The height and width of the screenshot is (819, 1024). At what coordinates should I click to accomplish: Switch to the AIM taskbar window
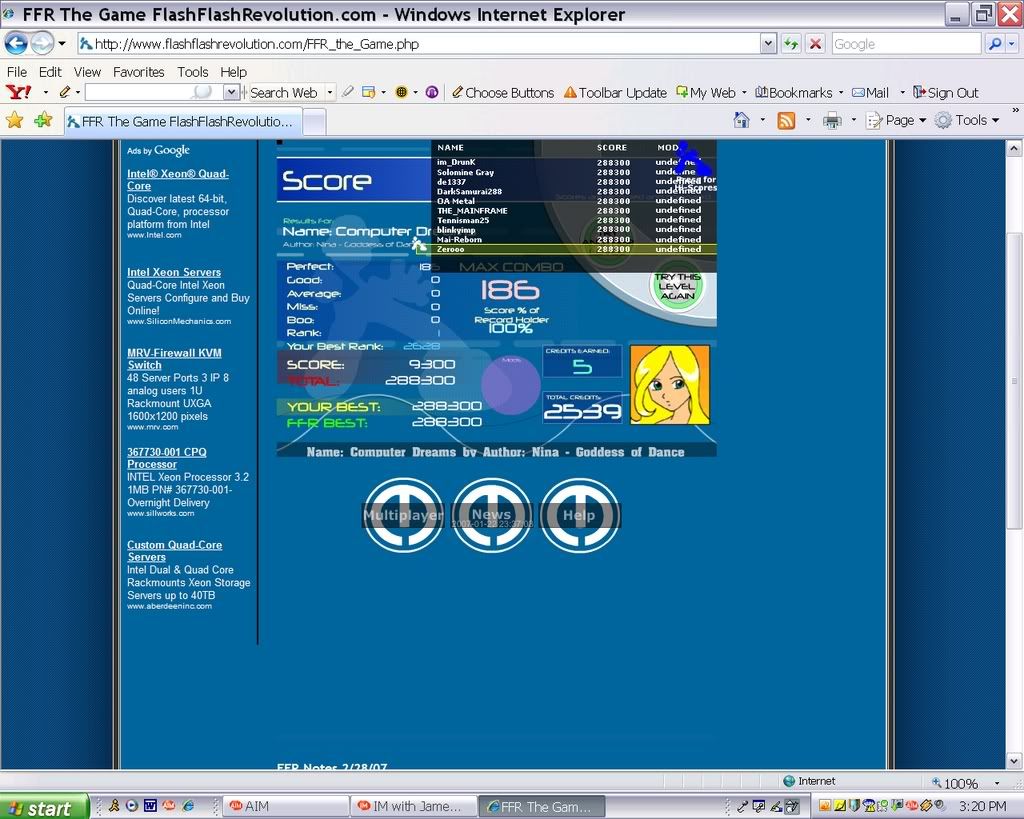pyautogui.click(x=285, y=806)
